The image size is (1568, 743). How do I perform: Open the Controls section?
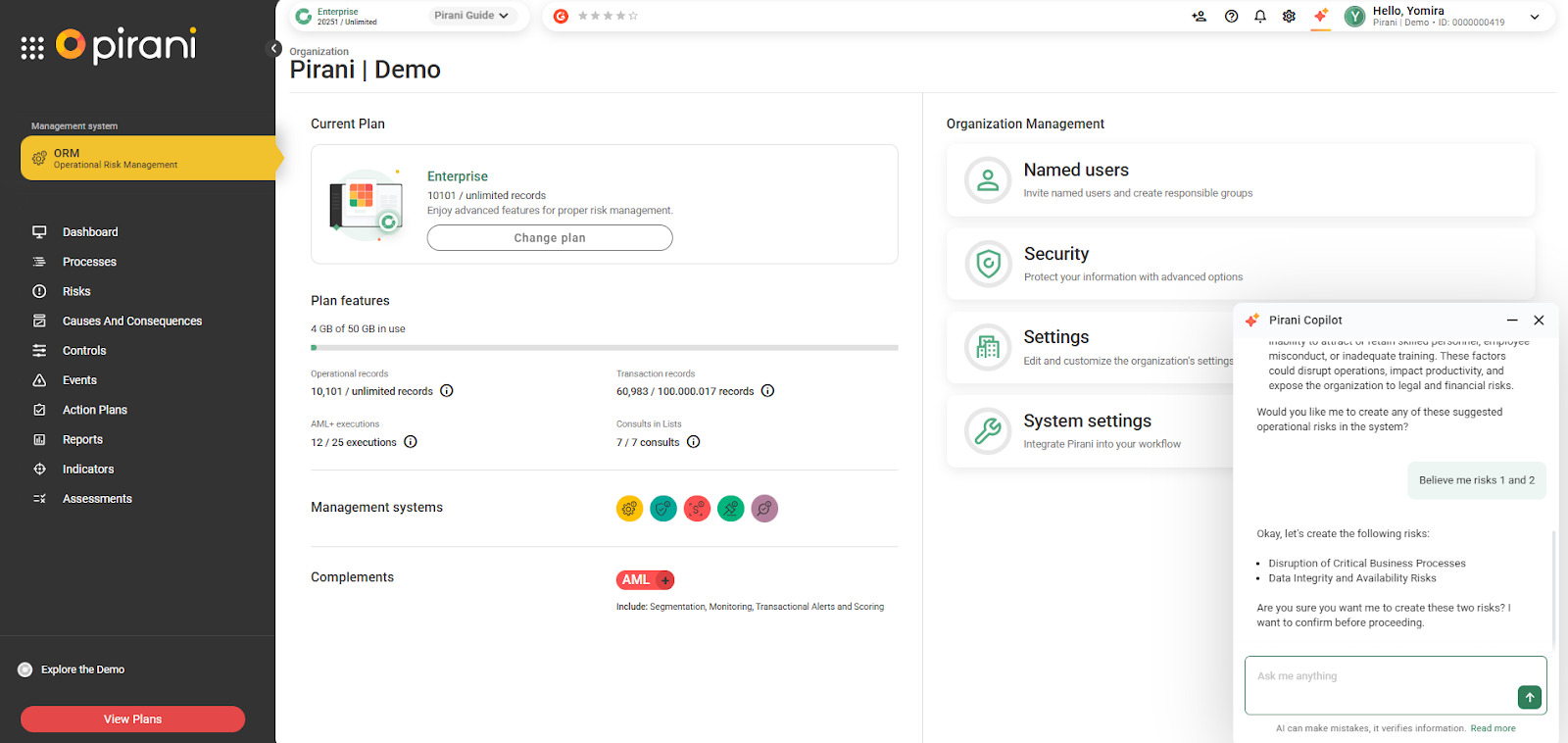coord(84,351)
